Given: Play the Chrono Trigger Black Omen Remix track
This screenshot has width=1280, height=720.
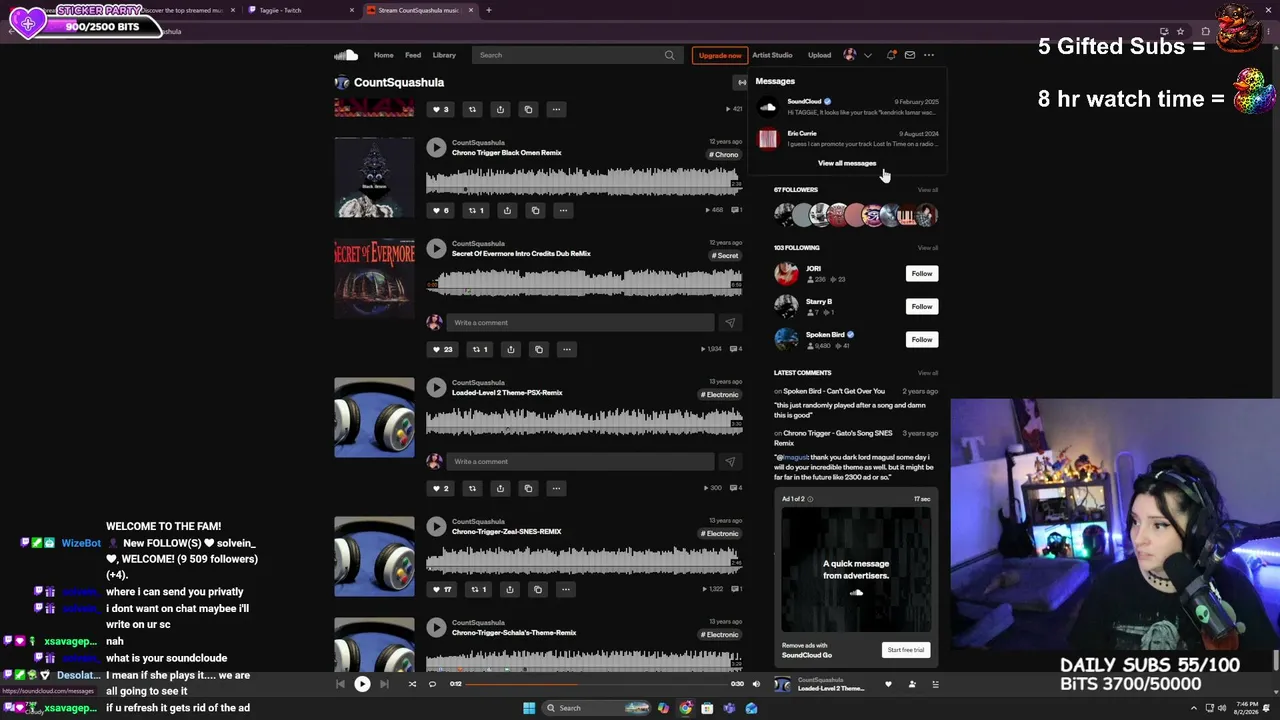Looking at the screenshot, I should point(436,148).
